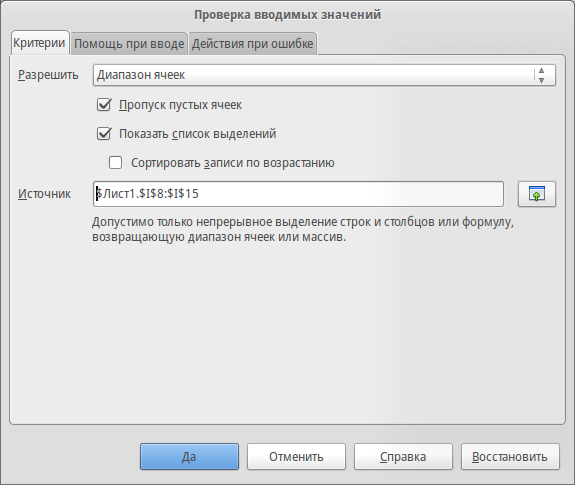Click inside the Источник range input field
This screenshot has width=575, height=485.
click(x=298, y=194)
